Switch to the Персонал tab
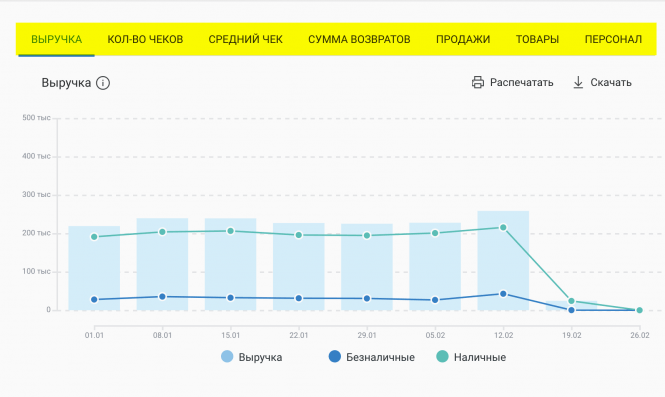The width and height of the screenshot is (665, 397). [x=613, y=39]
